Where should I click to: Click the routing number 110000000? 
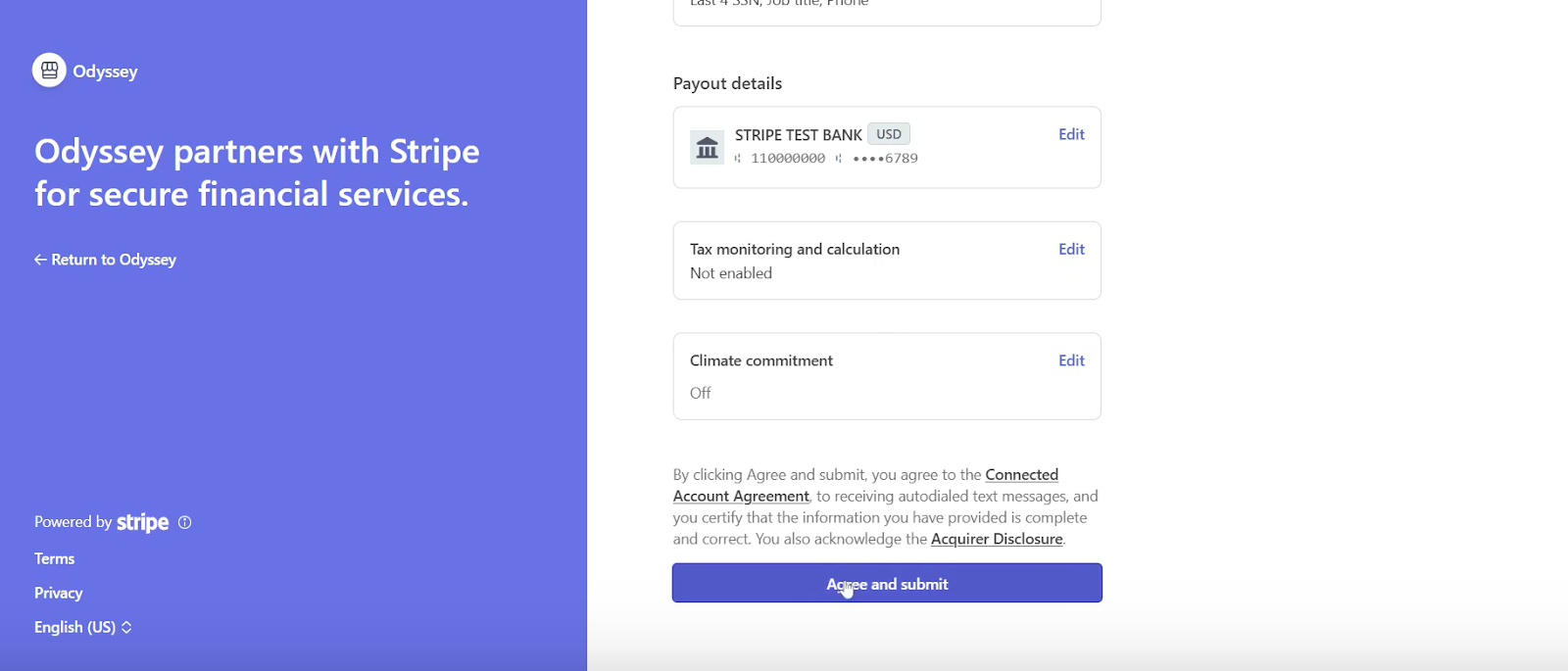788,159
